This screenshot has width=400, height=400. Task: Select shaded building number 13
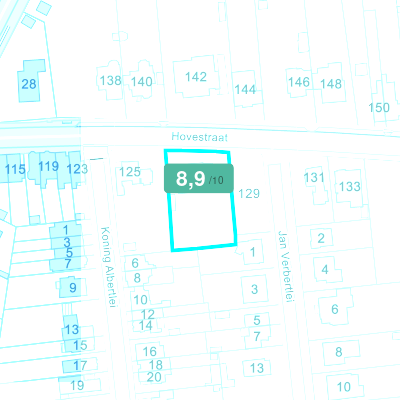coord(71,329)
